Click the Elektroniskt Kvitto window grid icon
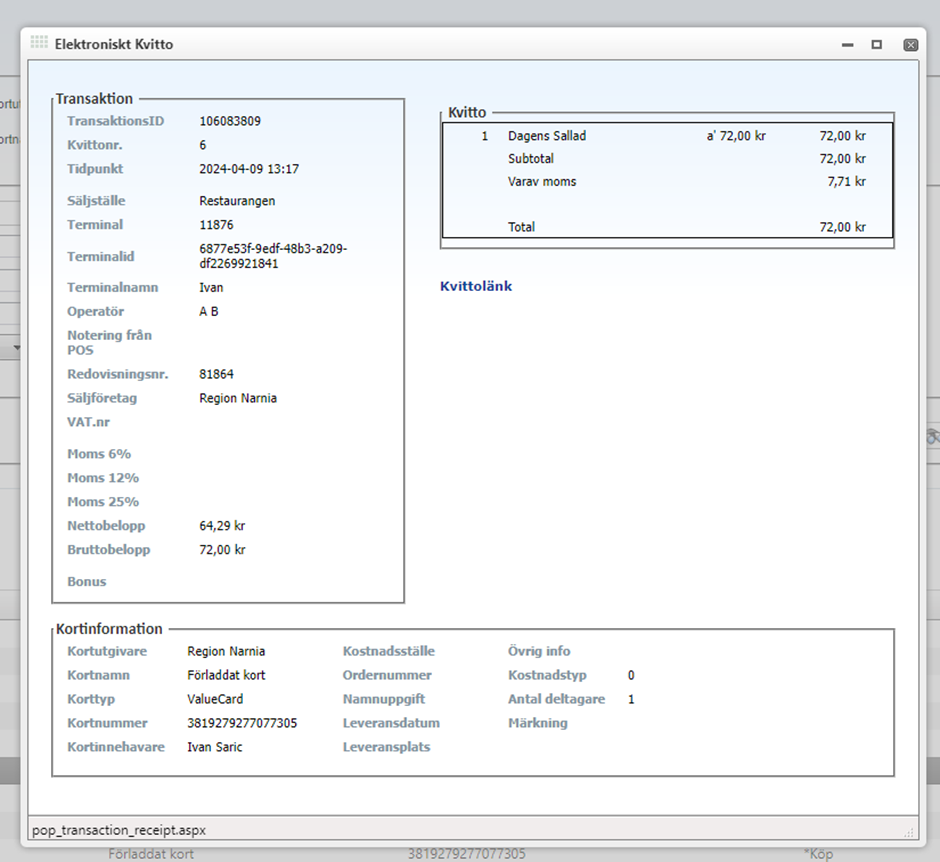 point(39,44)
